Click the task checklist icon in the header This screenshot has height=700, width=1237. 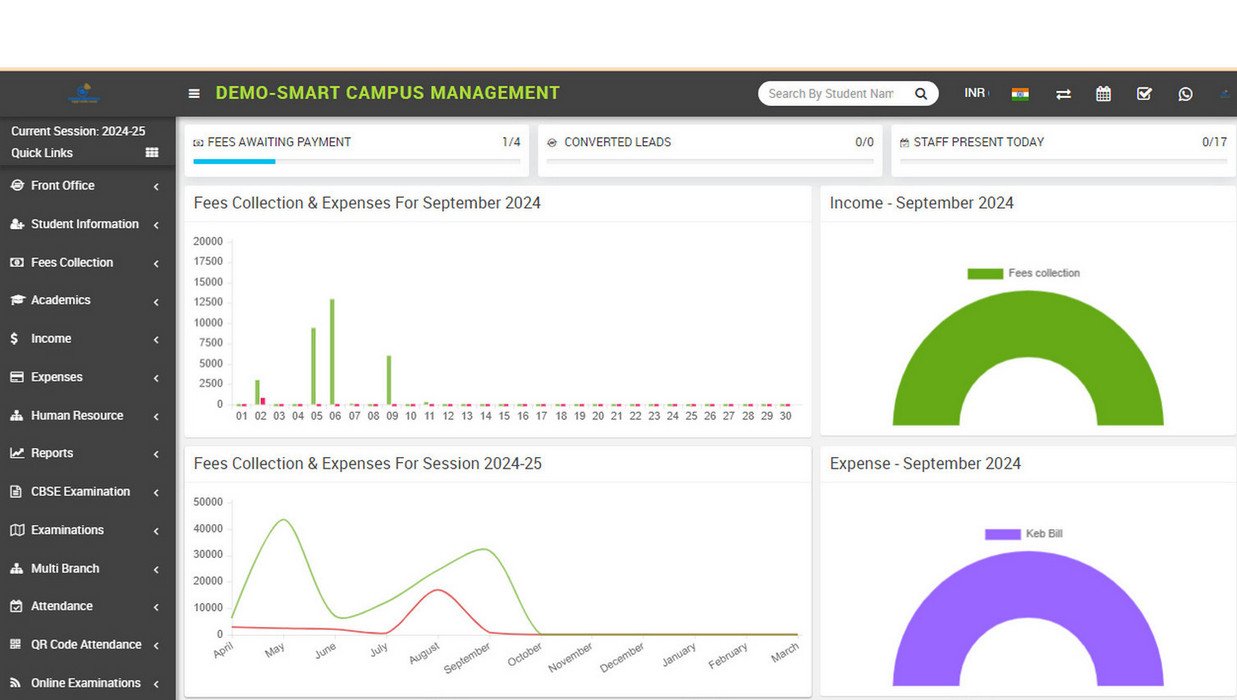(1144, 94)
